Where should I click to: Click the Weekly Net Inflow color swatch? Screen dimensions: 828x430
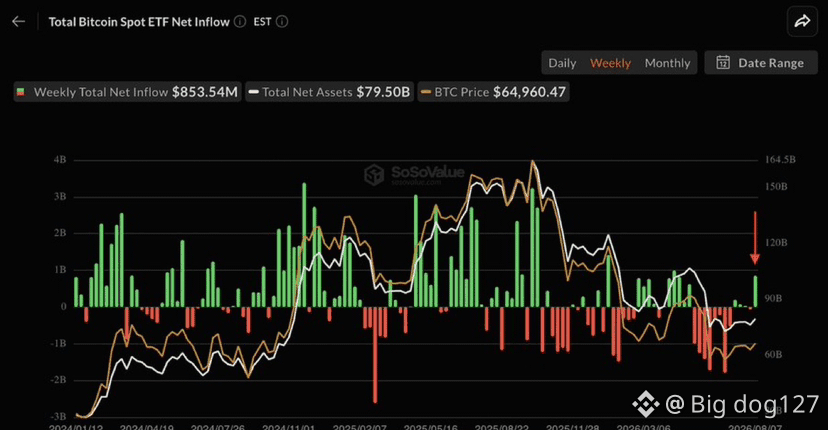pyautogui.click(x=21, y=92)
